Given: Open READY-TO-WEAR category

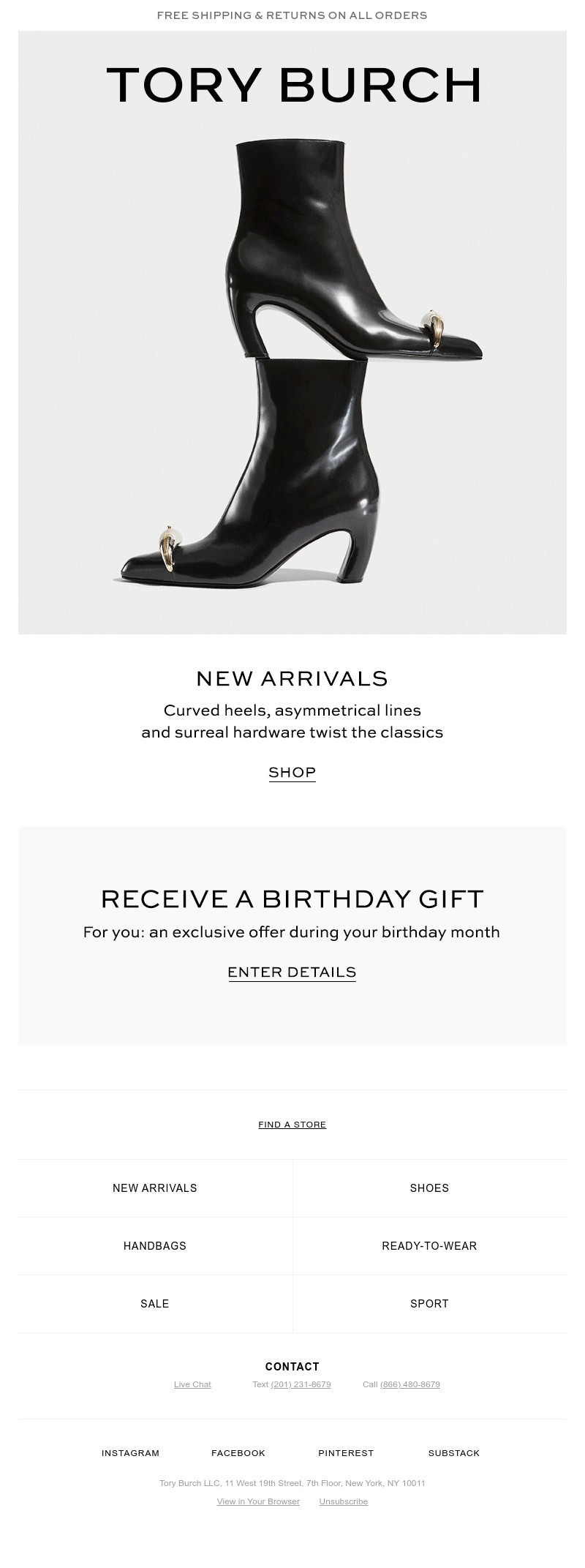Looking at the screenshot, I should (429, 1246).
